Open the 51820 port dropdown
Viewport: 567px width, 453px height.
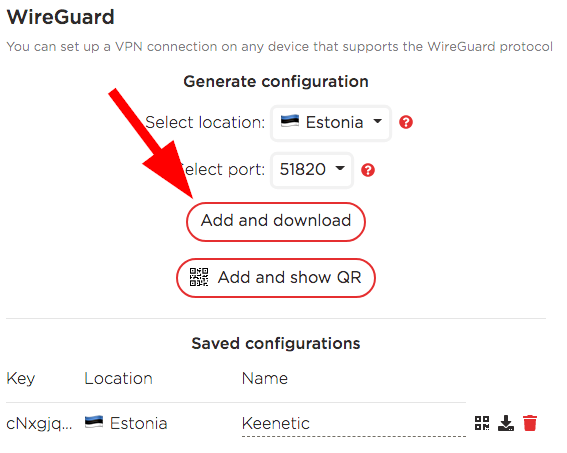(312, 170)
